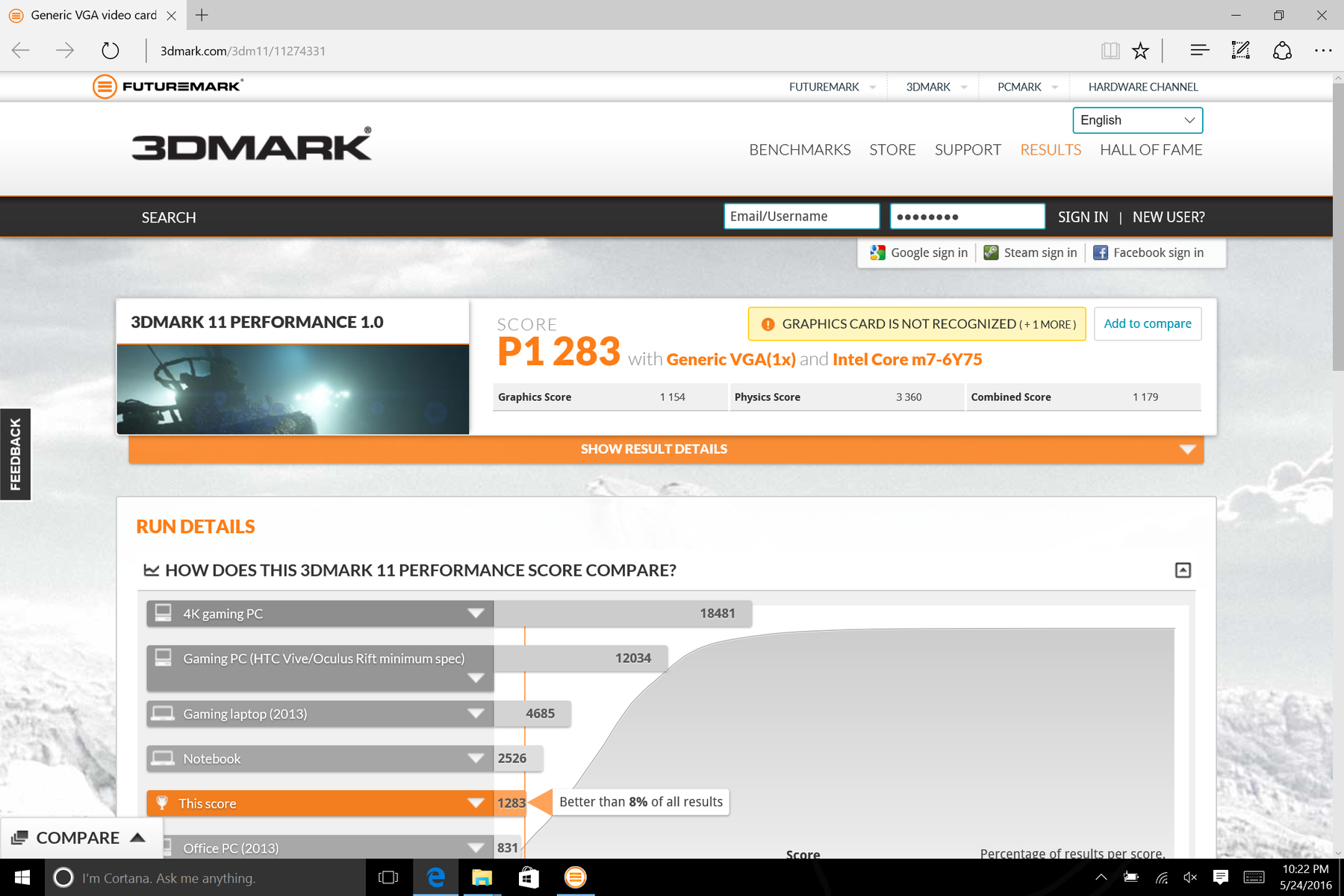The height and width of the screenshot is (896, 1344).
Task: Click the warning icon in graphics card alert
Action: pos(768,324)
